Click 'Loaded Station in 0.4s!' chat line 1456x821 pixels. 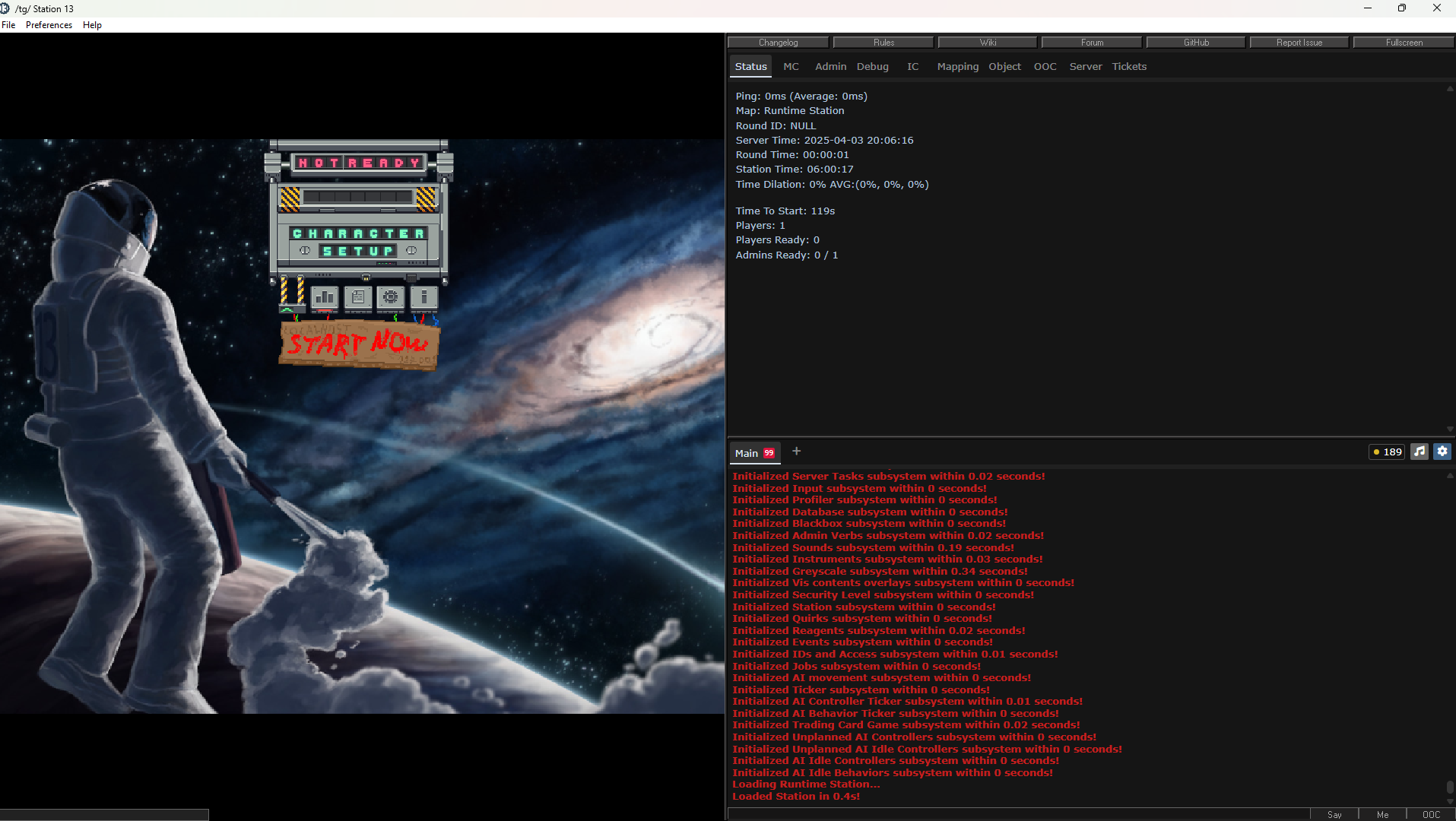coord(796,797)
